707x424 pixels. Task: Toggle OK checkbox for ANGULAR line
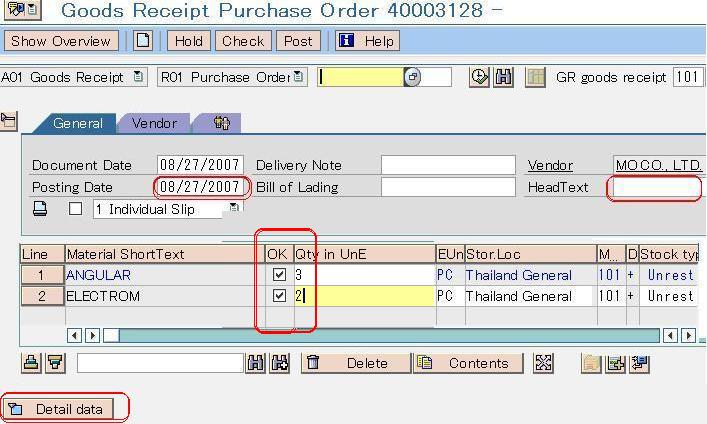coord(280,274)
